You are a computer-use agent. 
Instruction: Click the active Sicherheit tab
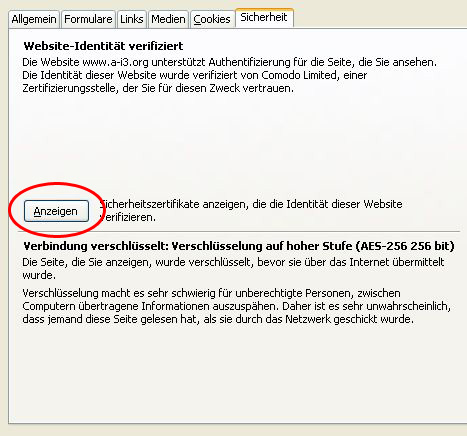[264, 17]
